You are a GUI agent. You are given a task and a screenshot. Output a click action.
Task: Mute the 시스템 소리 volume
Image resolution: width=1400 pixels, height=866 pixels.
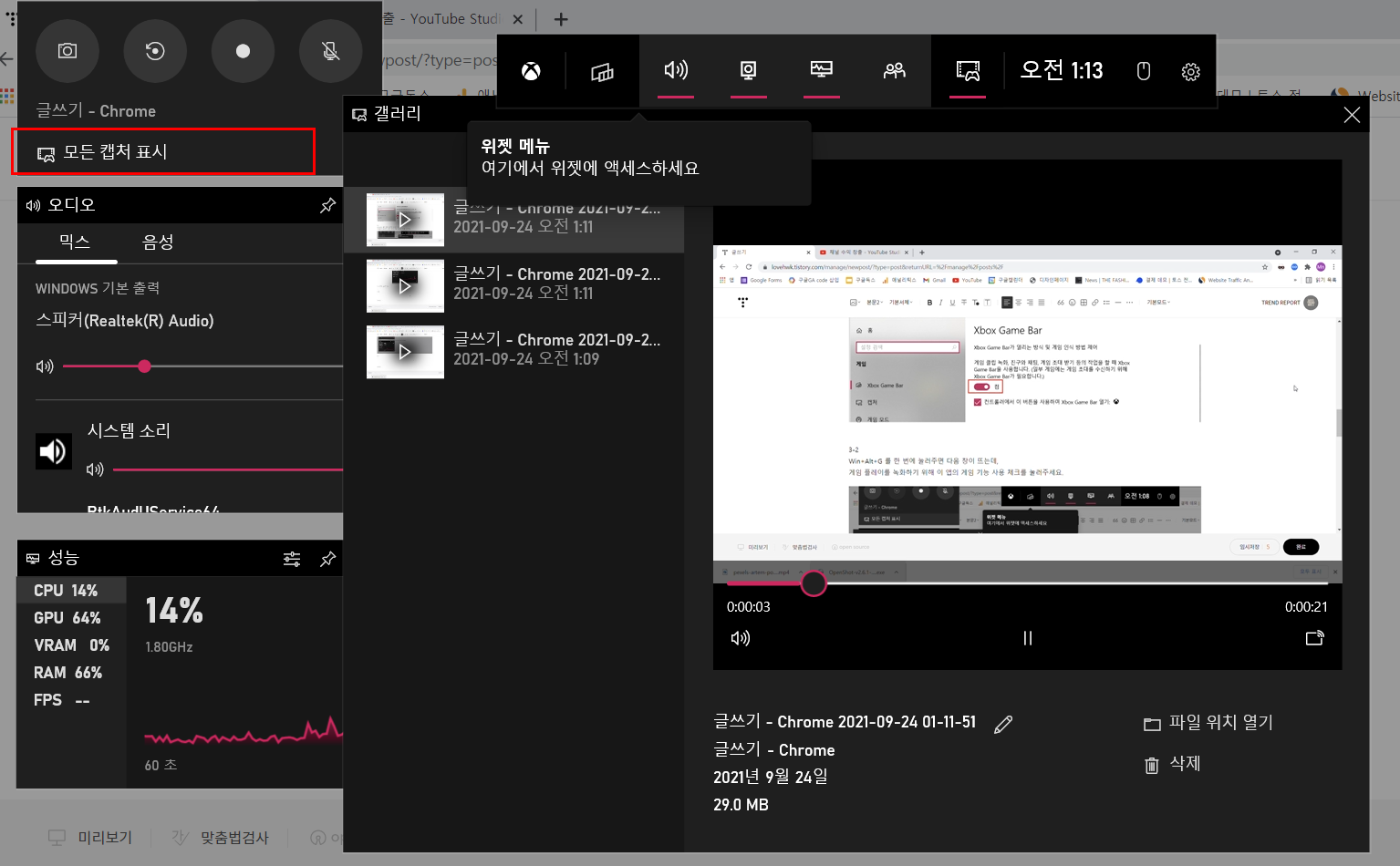(x=95, y=469)
